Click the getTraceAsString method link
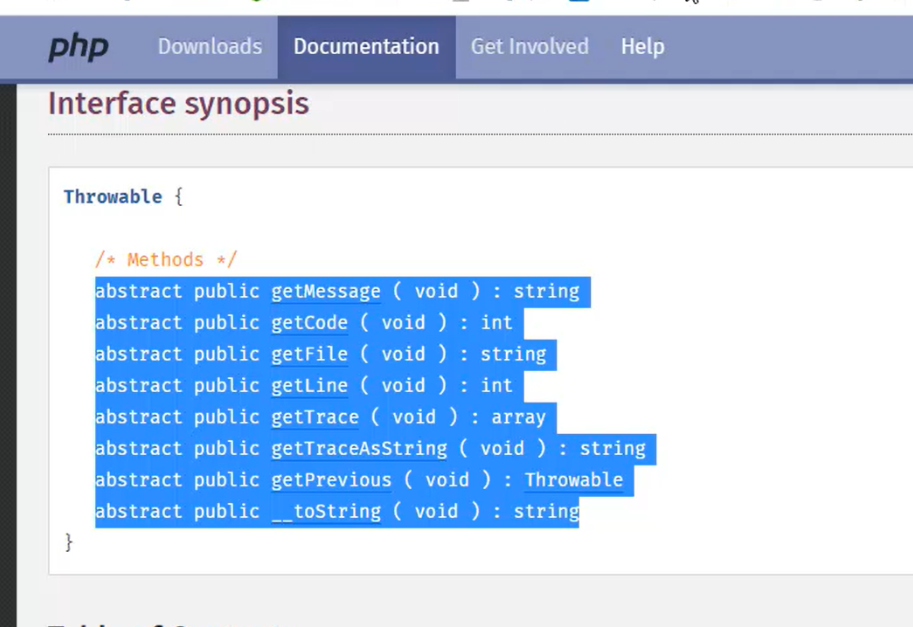The height and width of the screenshot is (627, 913). point(358,449)
